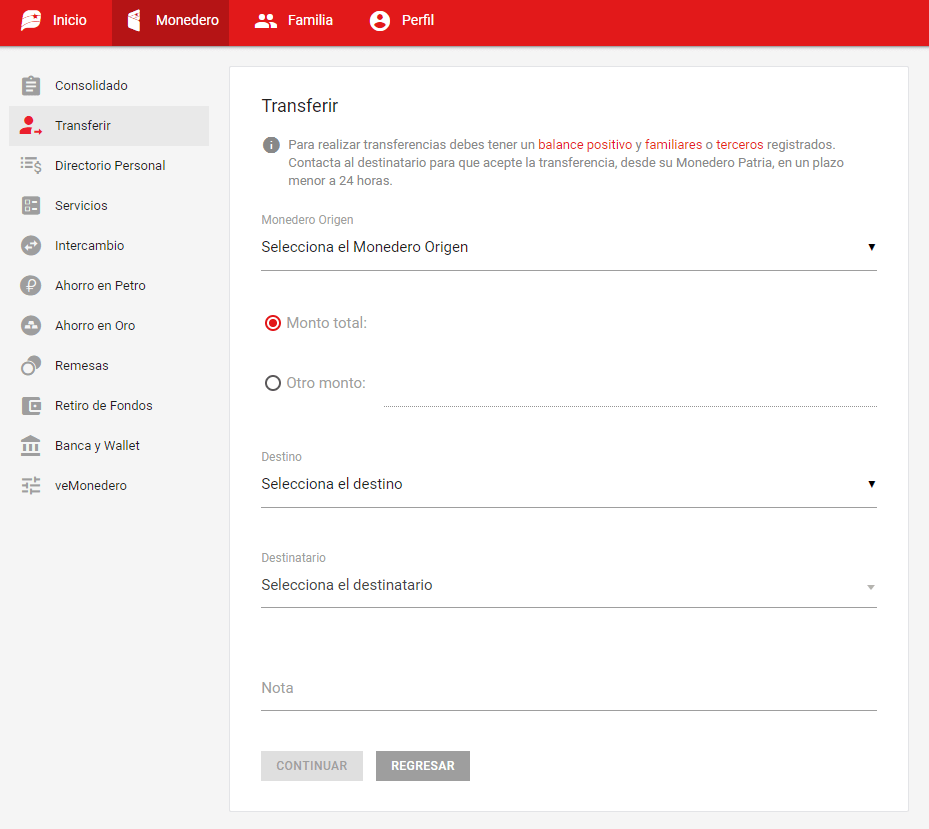Follow the 'balance positivo' link
The image size is (929, 829).
584,145
